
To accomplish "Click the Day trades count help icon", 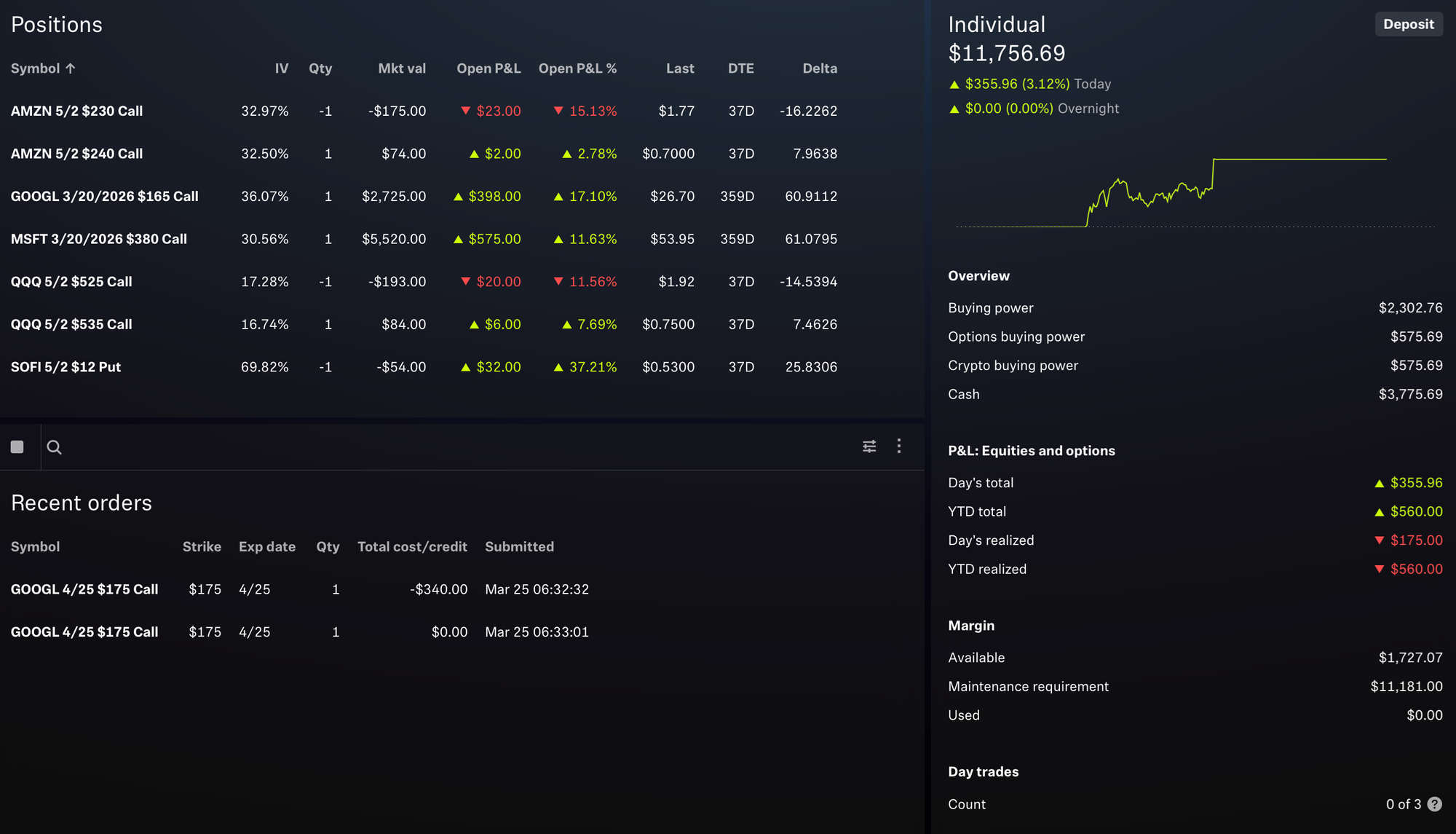I will tap(1435, 804).
